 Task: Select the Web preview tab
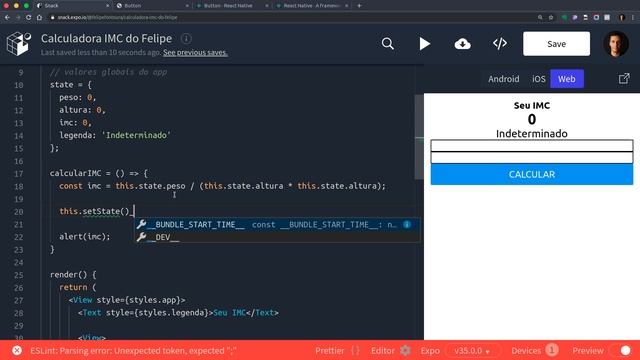click(567, 79)
